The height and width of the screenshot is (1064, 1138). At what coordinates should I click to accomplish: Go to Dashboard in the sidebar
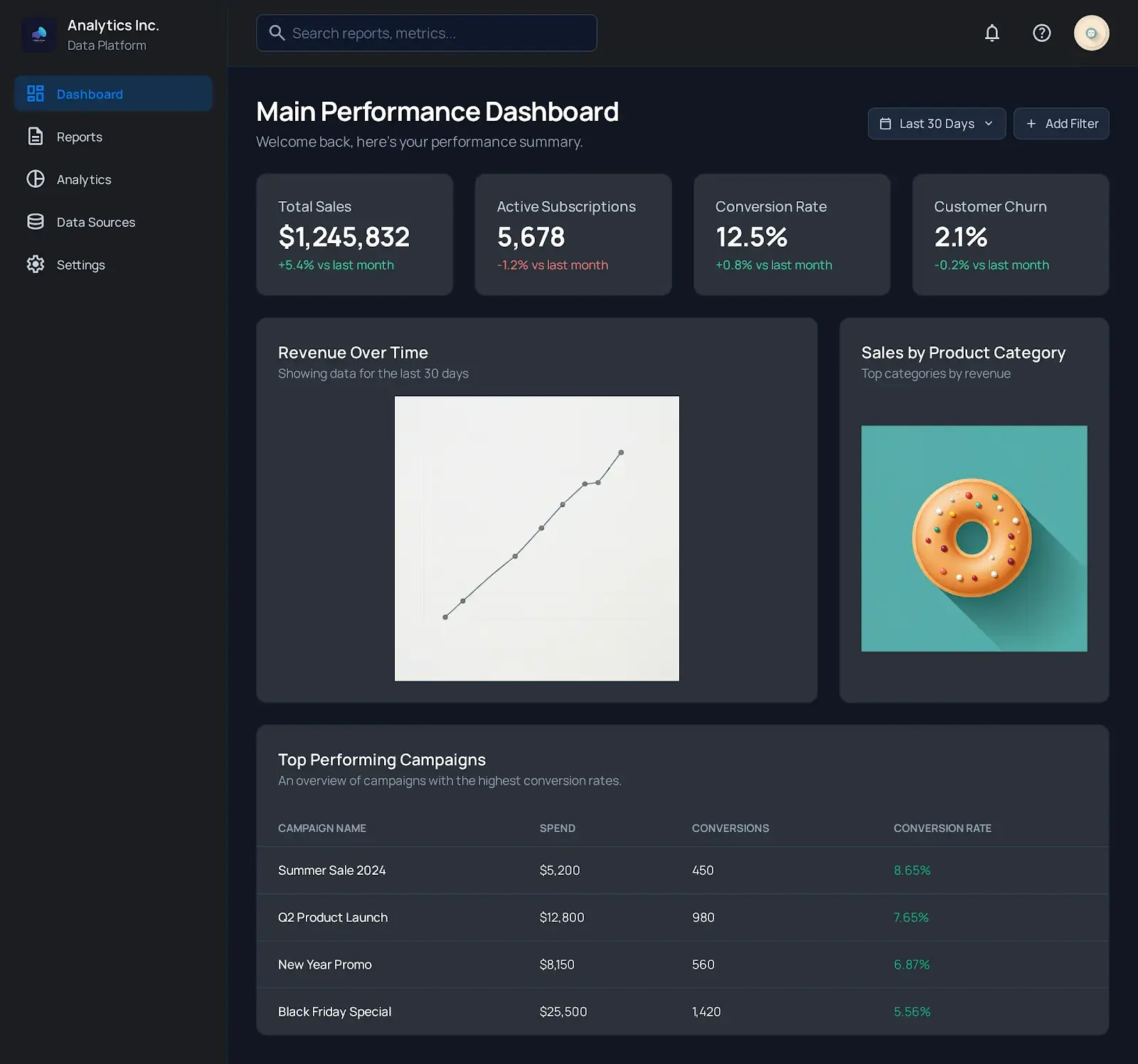pyautogui.click(x=113, y=94)
